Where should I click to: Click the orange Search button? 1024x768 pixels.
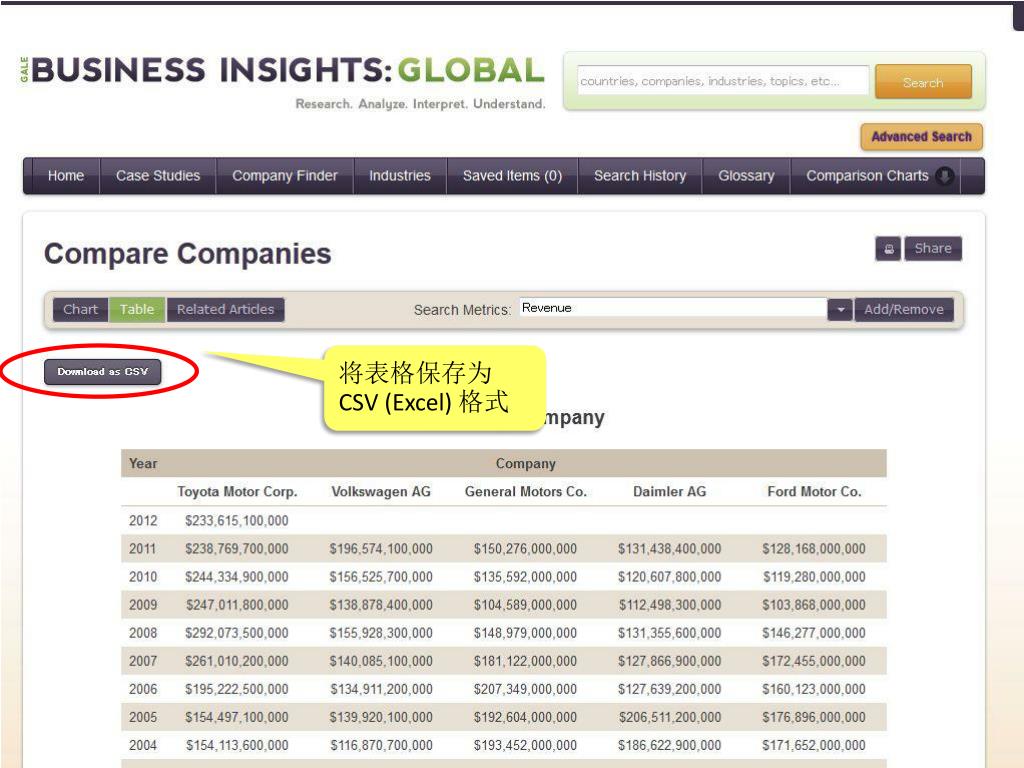(x=923, y=82)
